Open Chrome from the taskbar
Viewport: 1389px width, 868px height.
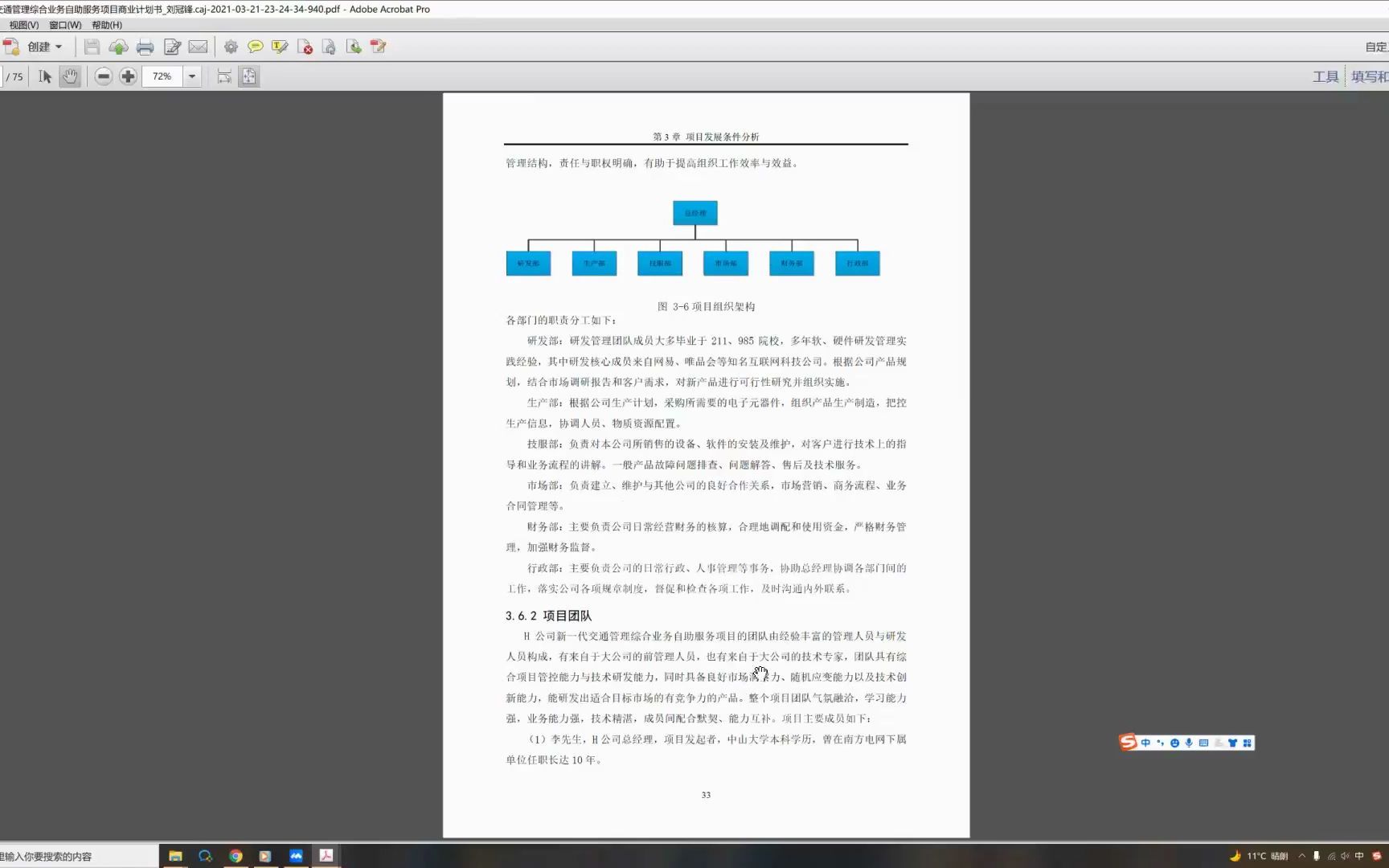coord(236,856)
